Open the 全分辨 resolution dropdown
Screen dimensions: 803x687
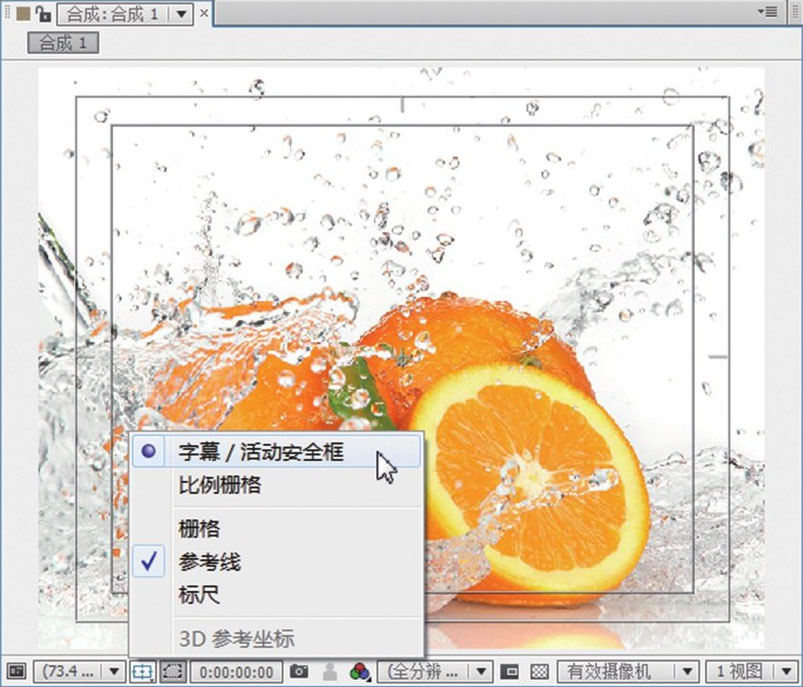click(435, 672)
